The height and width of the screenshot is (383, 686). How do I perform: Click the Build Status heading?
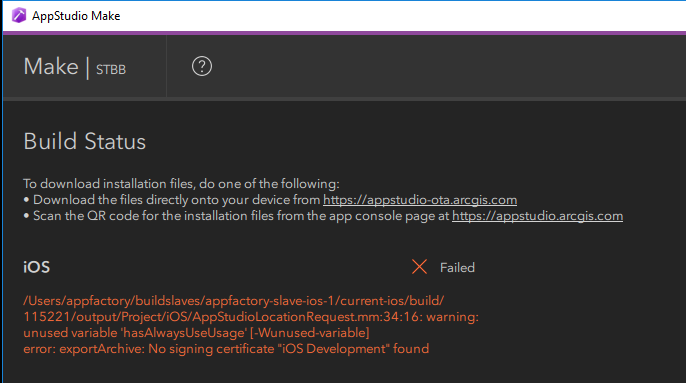(x=84, y=142)
